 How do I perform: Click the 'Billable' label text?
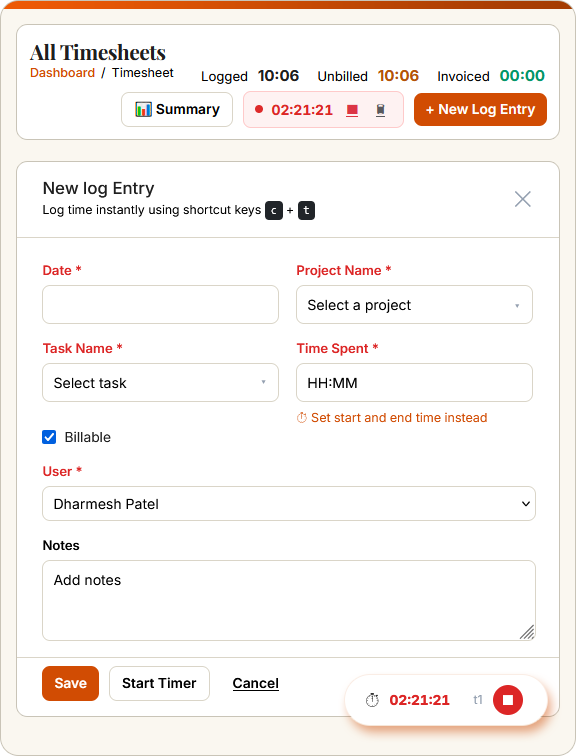coord(88,437)
